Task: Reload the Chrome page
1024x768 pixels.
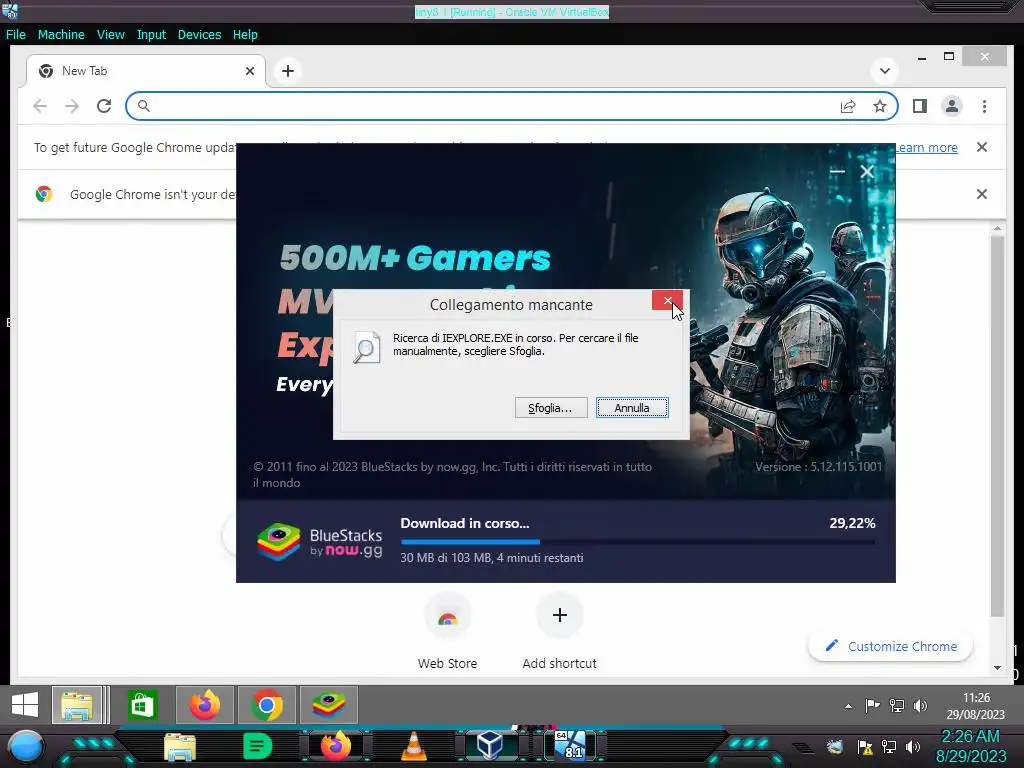Action: pos(104,106)
